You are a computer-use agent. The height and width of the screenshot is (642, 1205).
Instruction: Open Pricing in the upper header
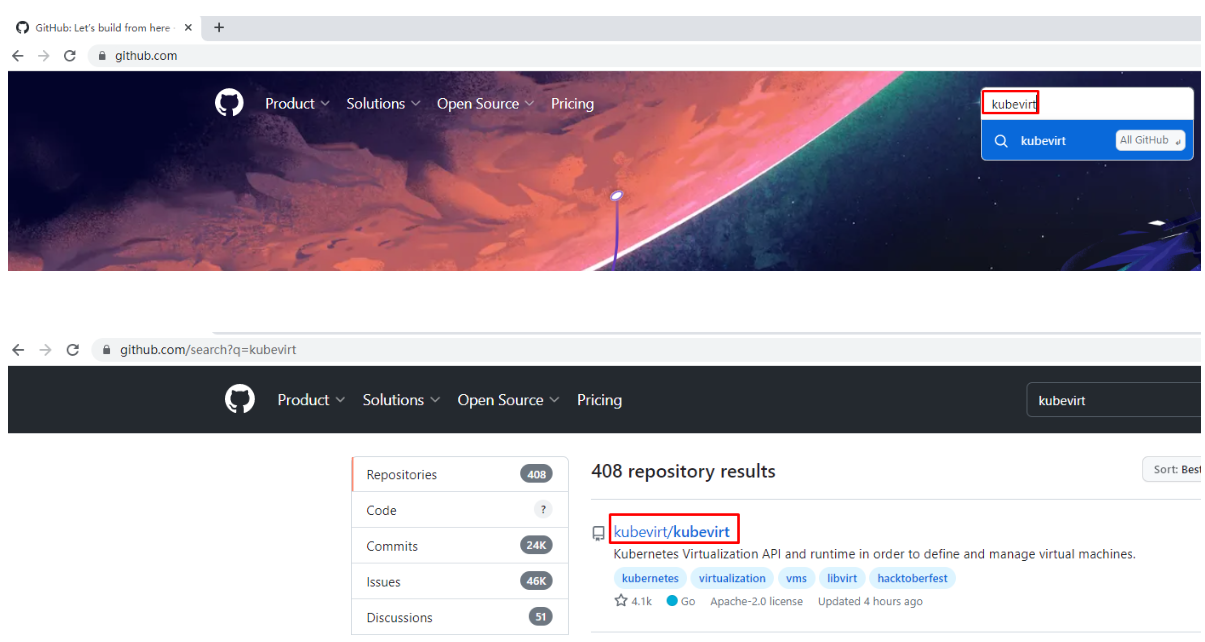(x=572, y=104)
